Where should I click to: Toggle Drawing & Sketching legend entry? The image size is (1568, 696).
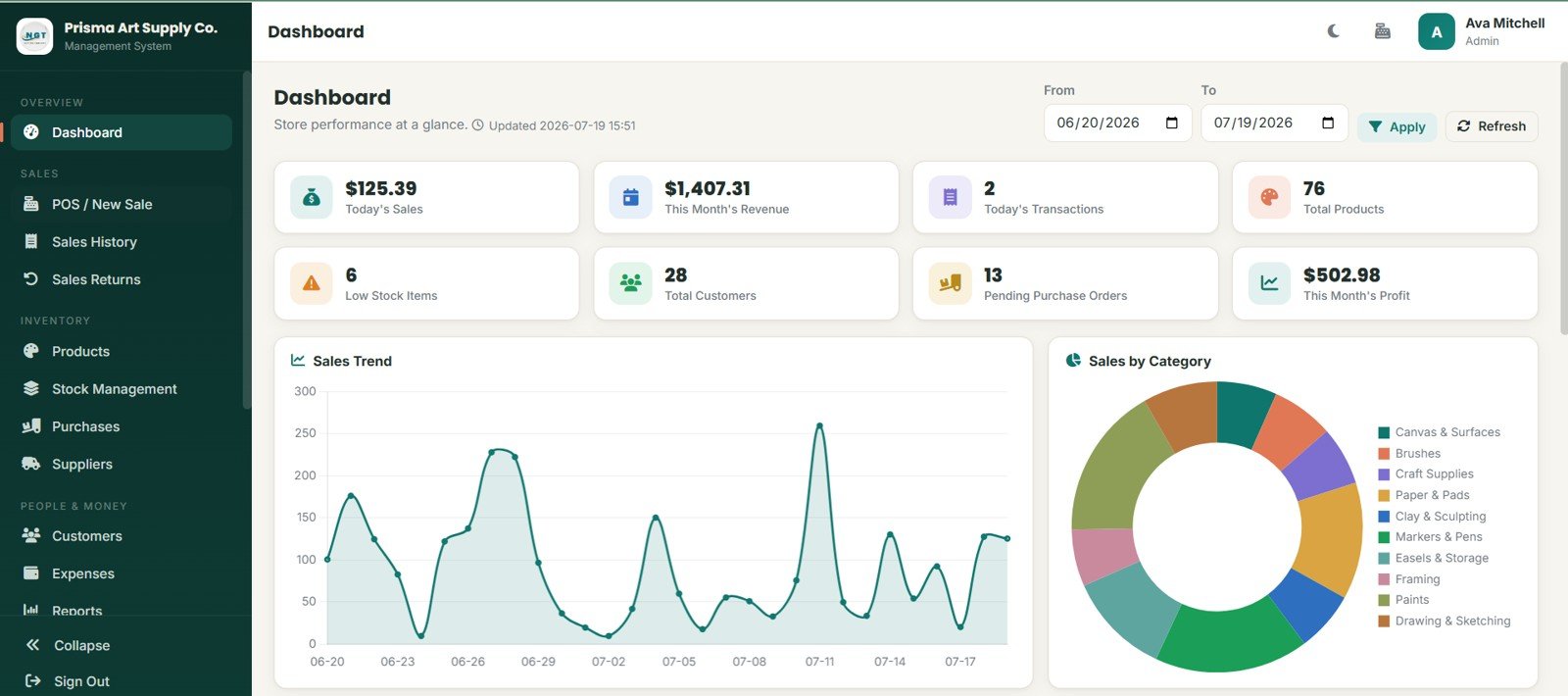pos(1445,621)
